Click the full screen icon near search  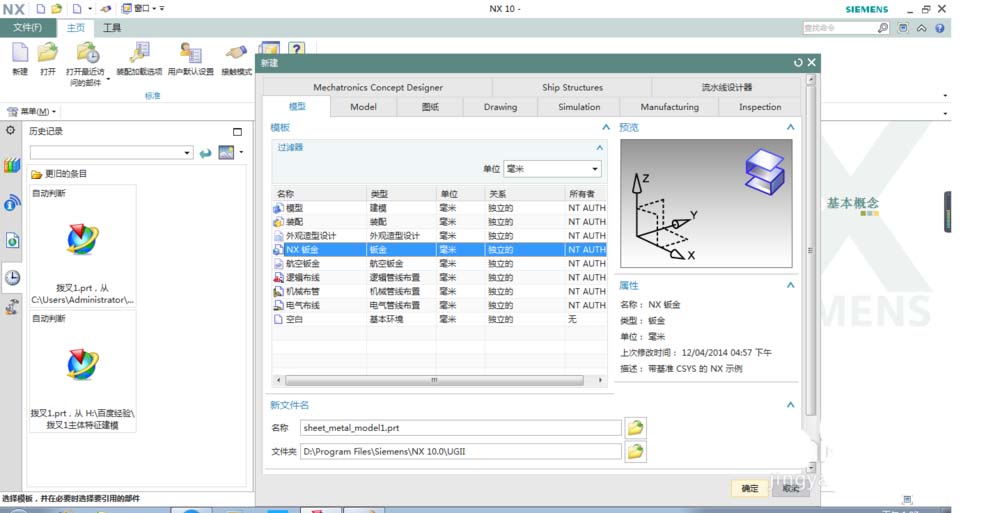coord(903,28)
